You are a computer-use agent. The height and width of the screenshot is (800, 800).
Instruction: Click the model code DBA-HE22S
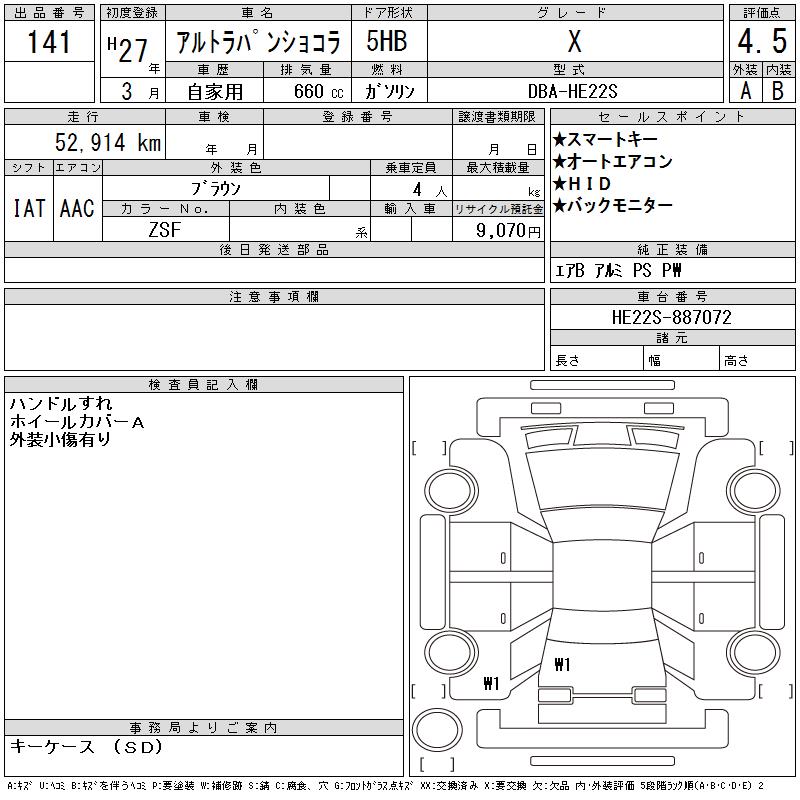click(x=572, y=91)
